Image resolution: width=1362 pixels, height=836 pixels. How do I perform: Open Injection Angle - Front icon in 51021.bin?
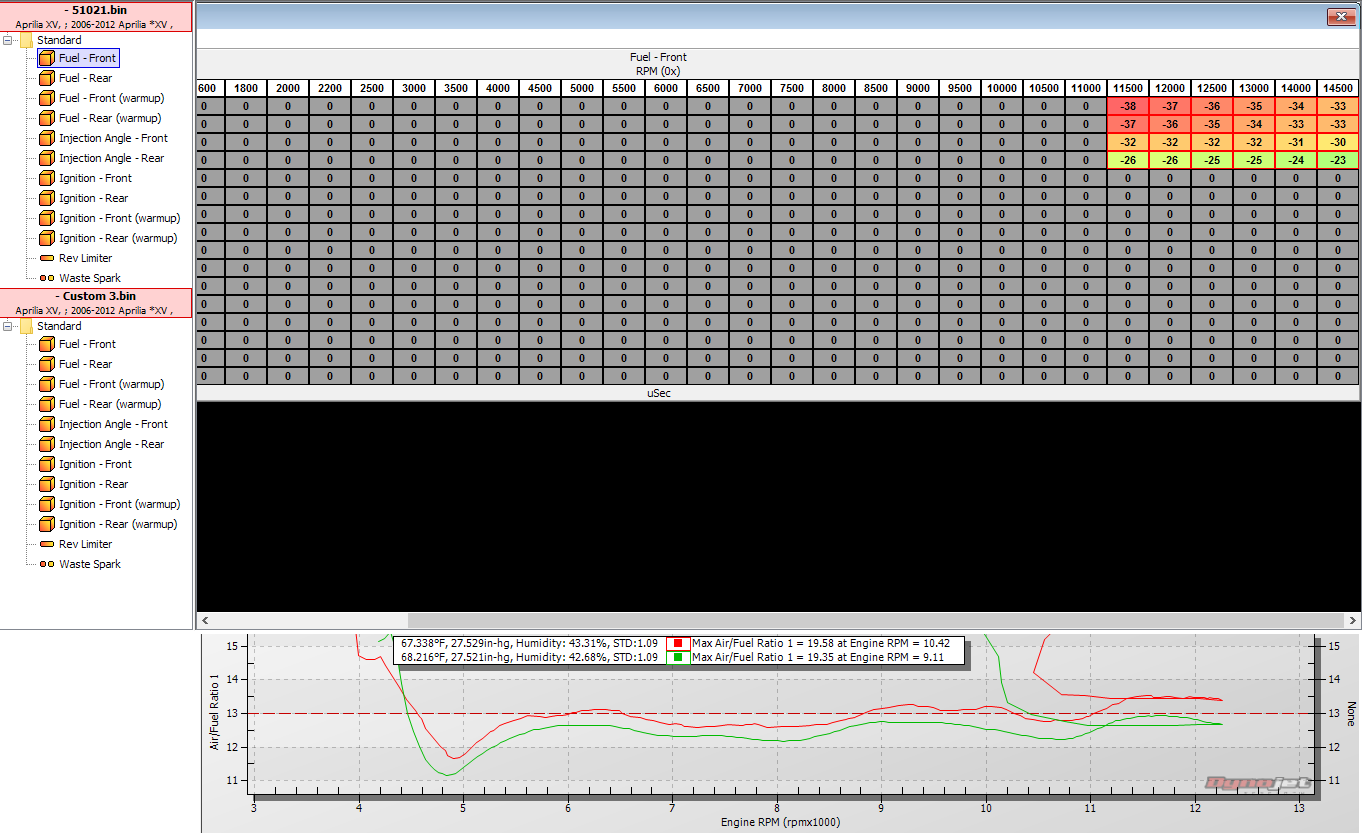pos(46,138)
